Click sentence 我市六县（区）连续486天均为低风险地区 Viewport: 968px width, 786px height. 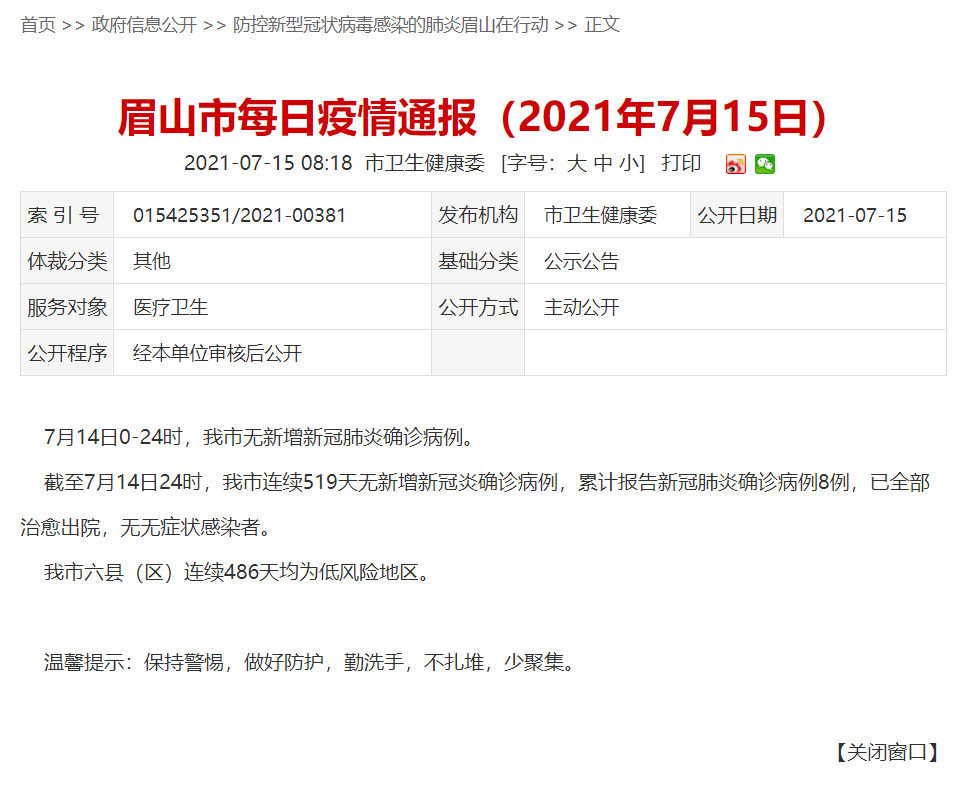236,572
